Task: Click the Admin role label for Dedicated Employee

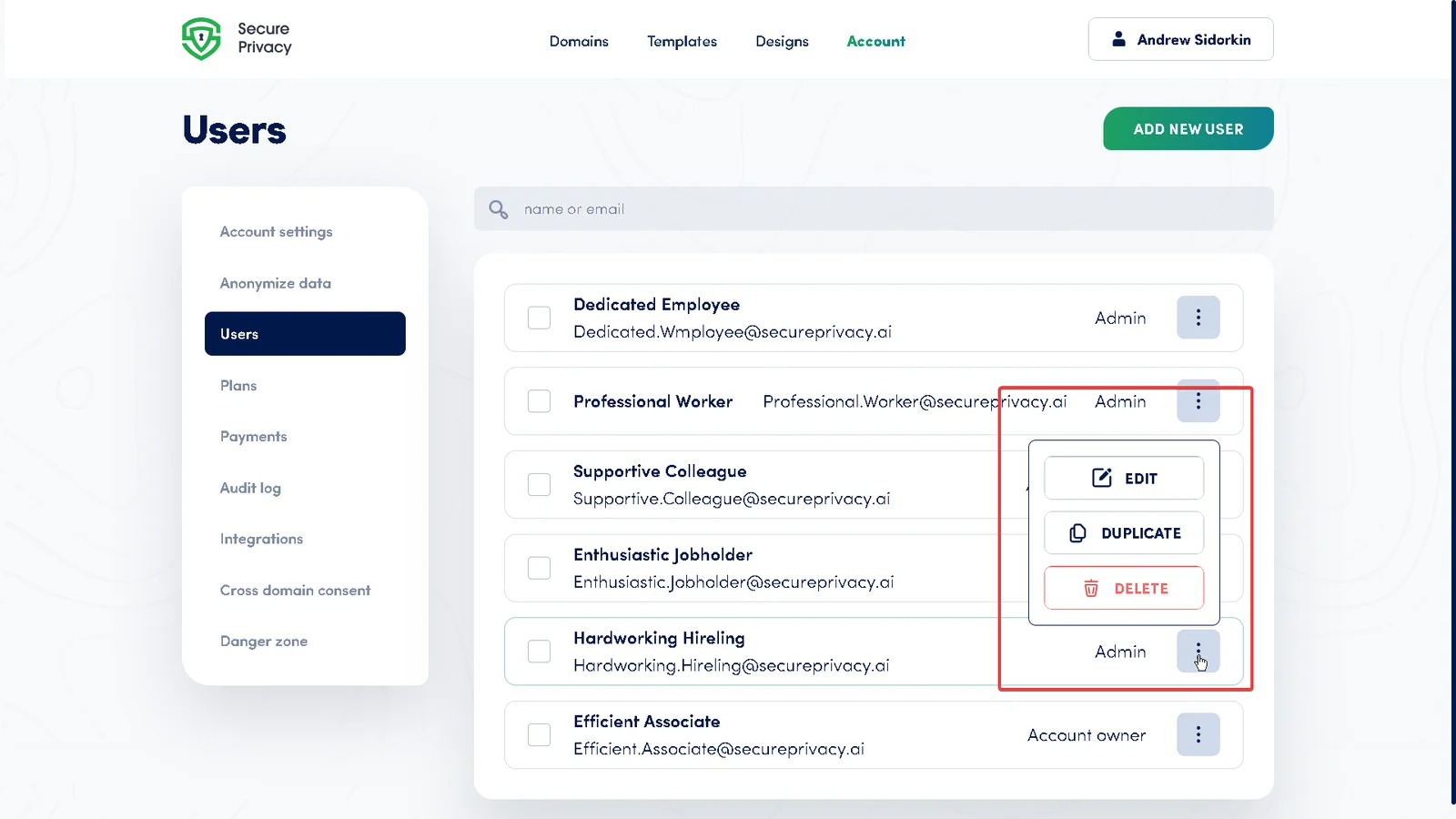Action: click(x=1120, y=318)
